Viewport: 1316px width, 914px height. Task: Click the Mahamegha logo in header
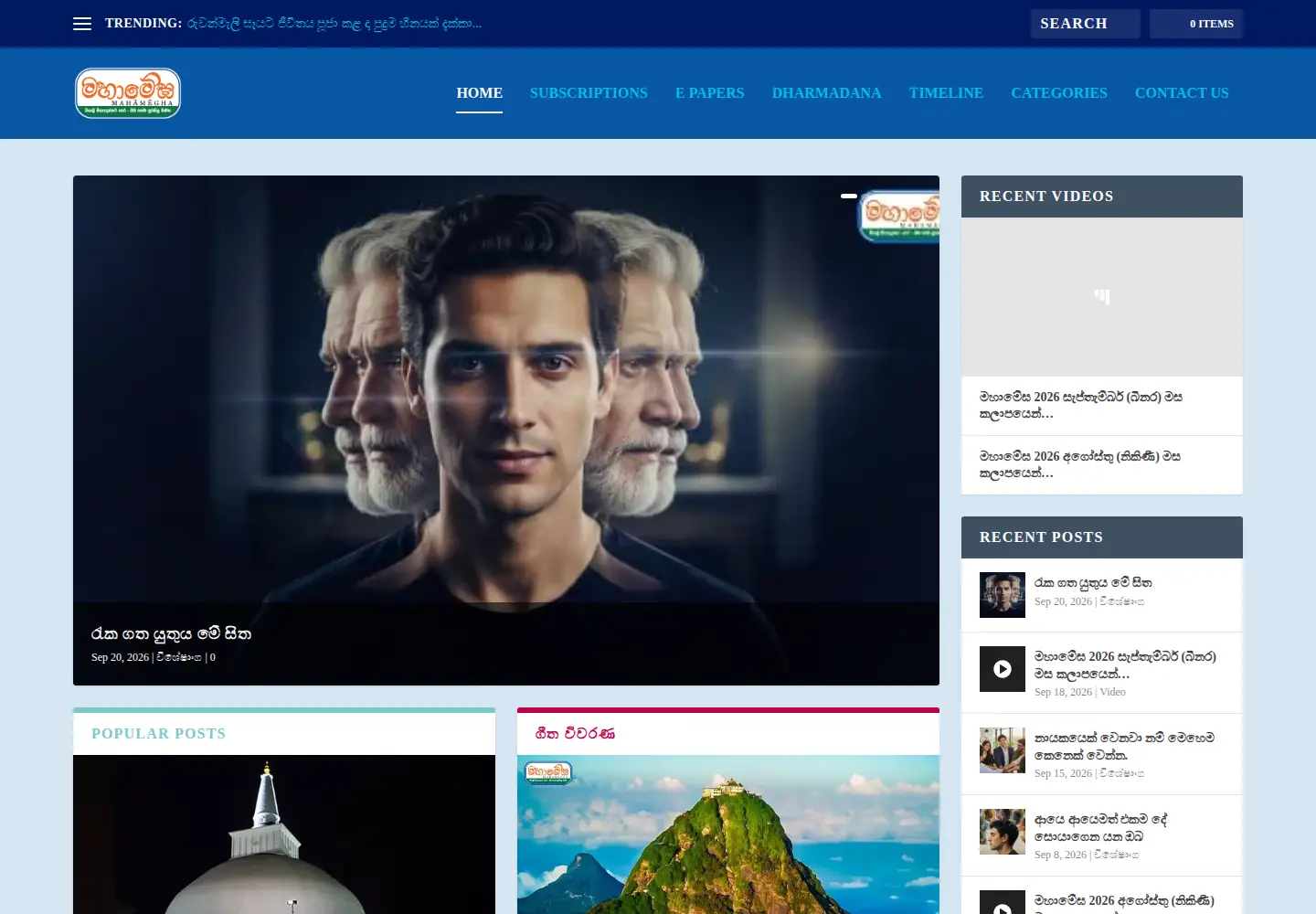coord(128,93)
